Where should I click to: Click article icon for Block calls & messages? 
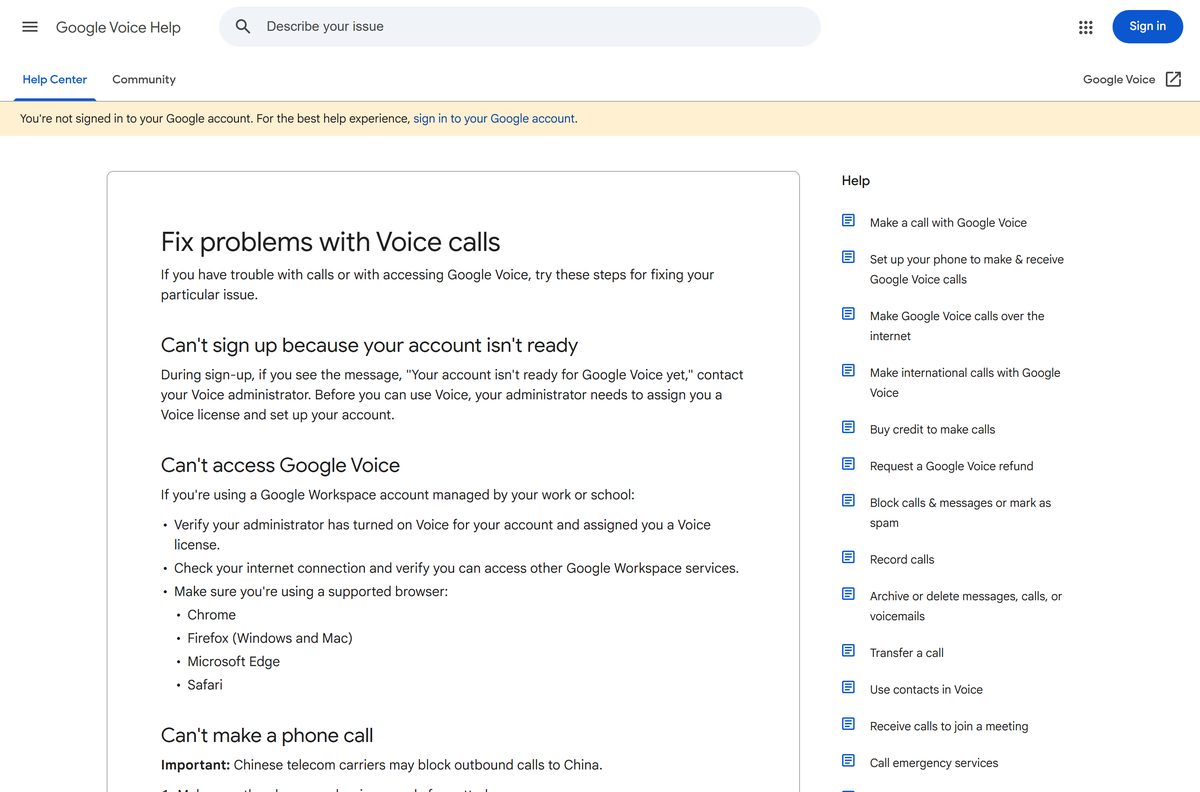point(848,501)
